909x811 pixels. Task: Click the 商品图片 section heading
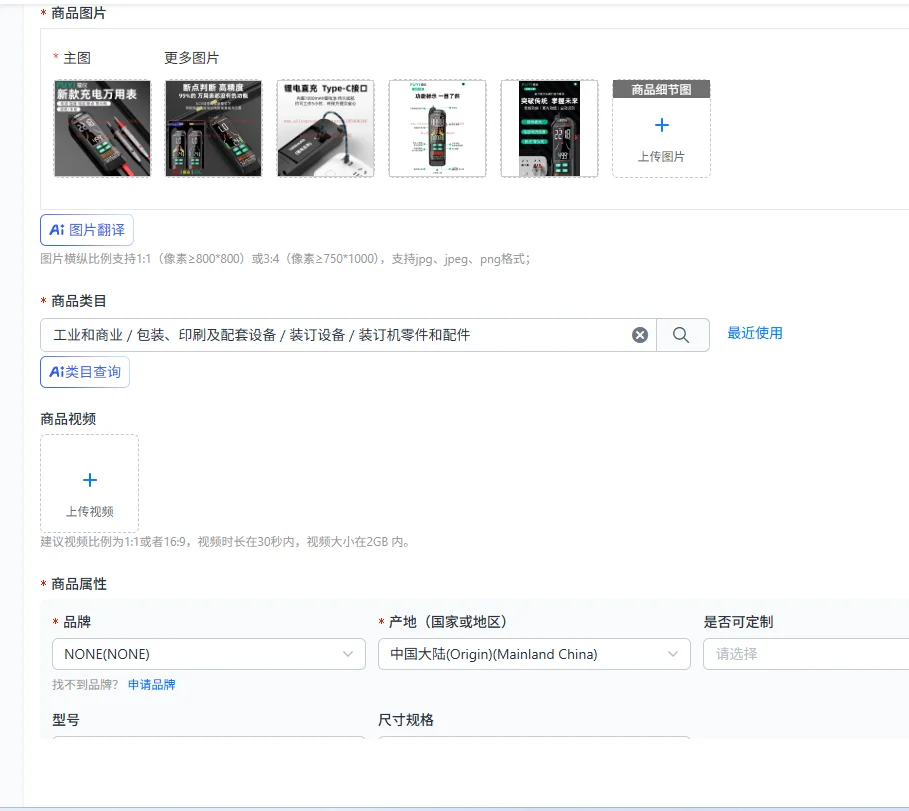78,13
